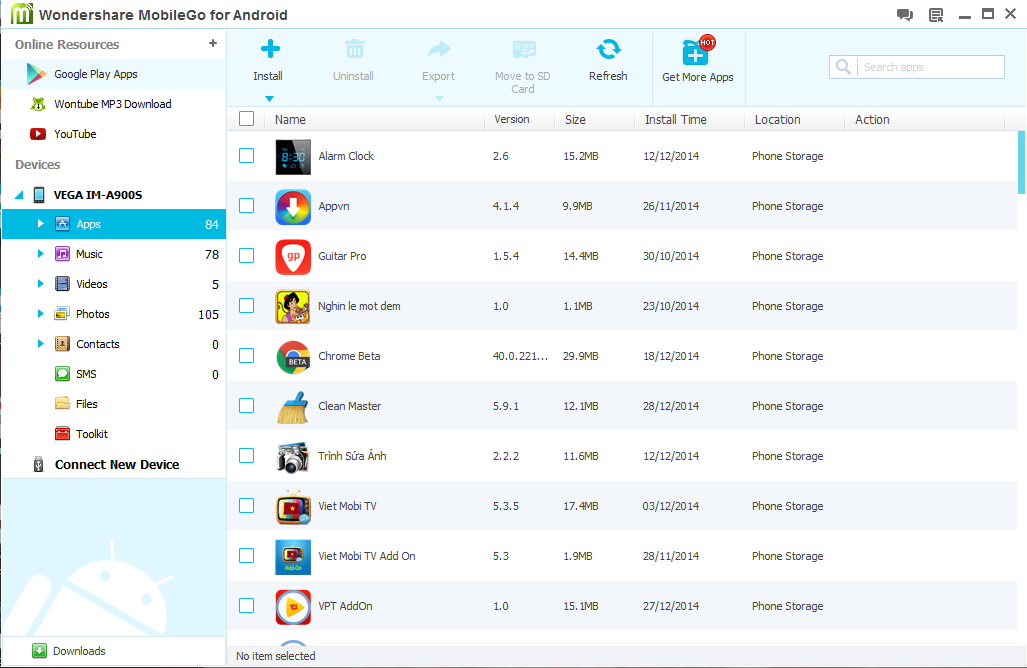Screen dimensions: 1027x668
Task: Expand the Apps tree arrow
Action: [x=41, y=223]
